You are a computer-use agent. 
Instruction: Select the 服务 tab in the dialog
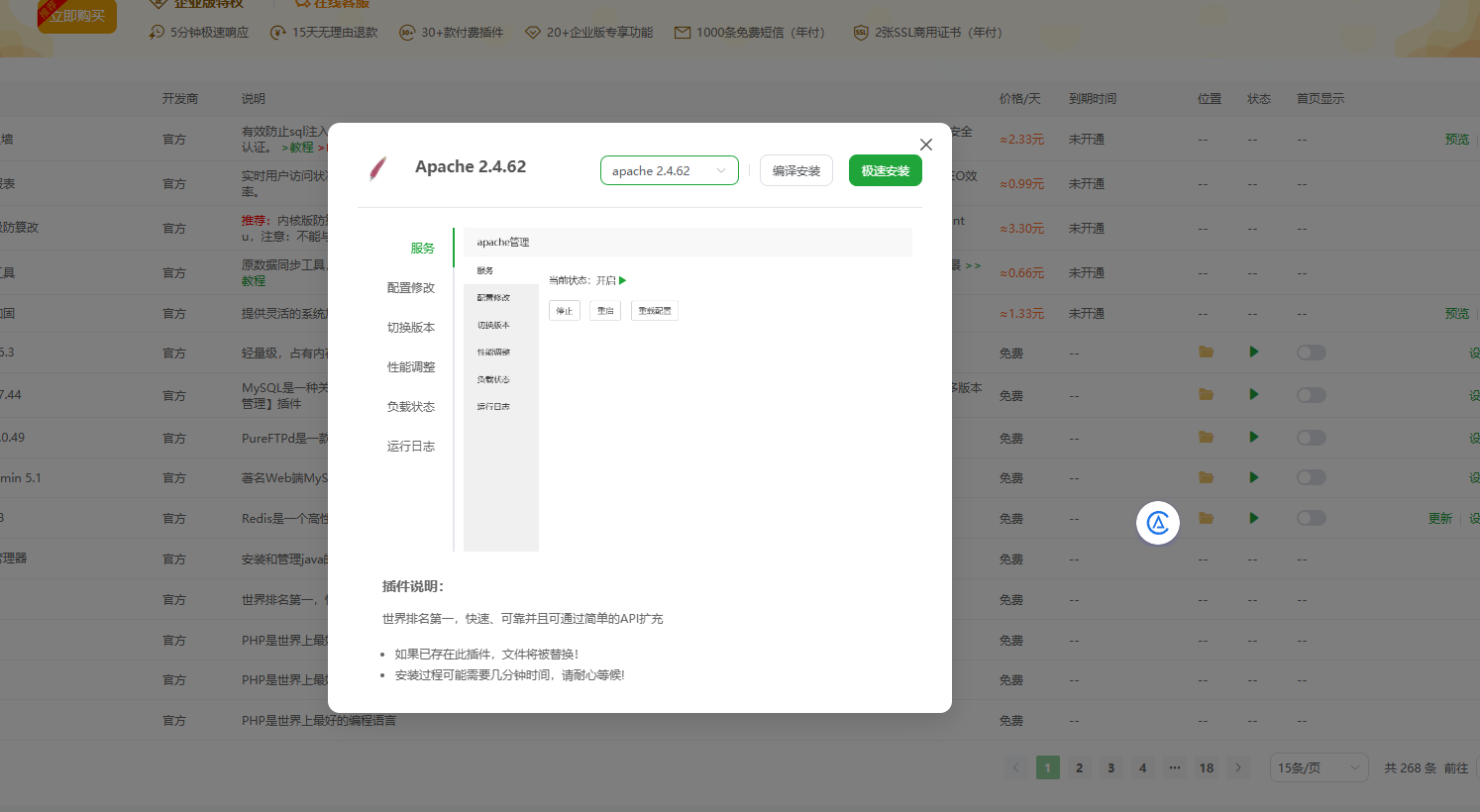[423, 249]
